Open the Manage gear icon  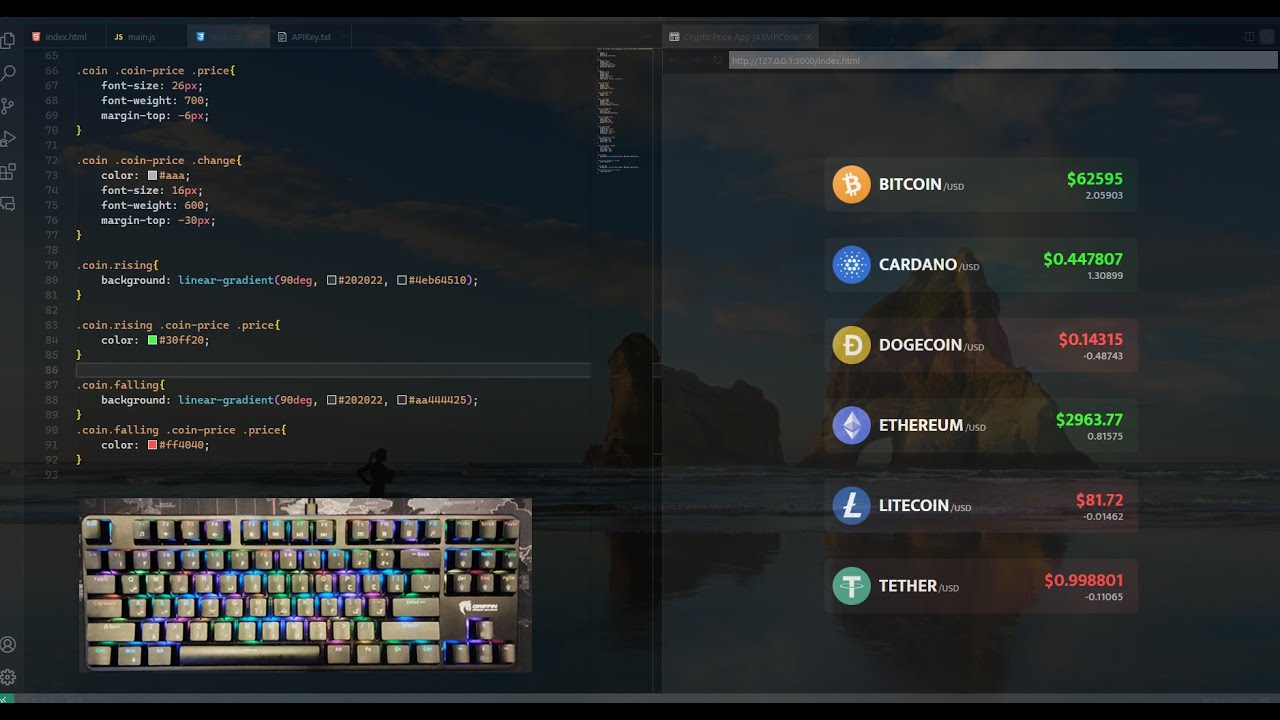point(8,677)
